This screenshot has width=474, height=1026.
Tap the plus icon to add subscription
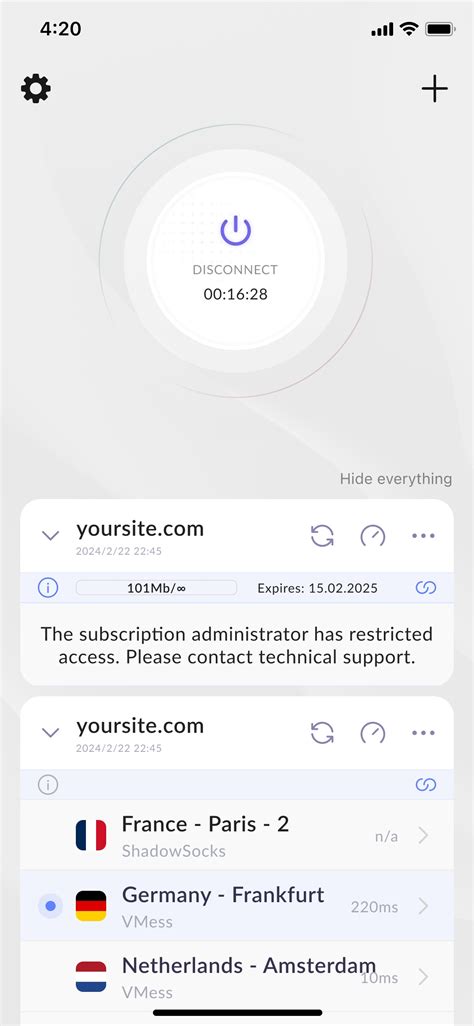tap(435, 88)
